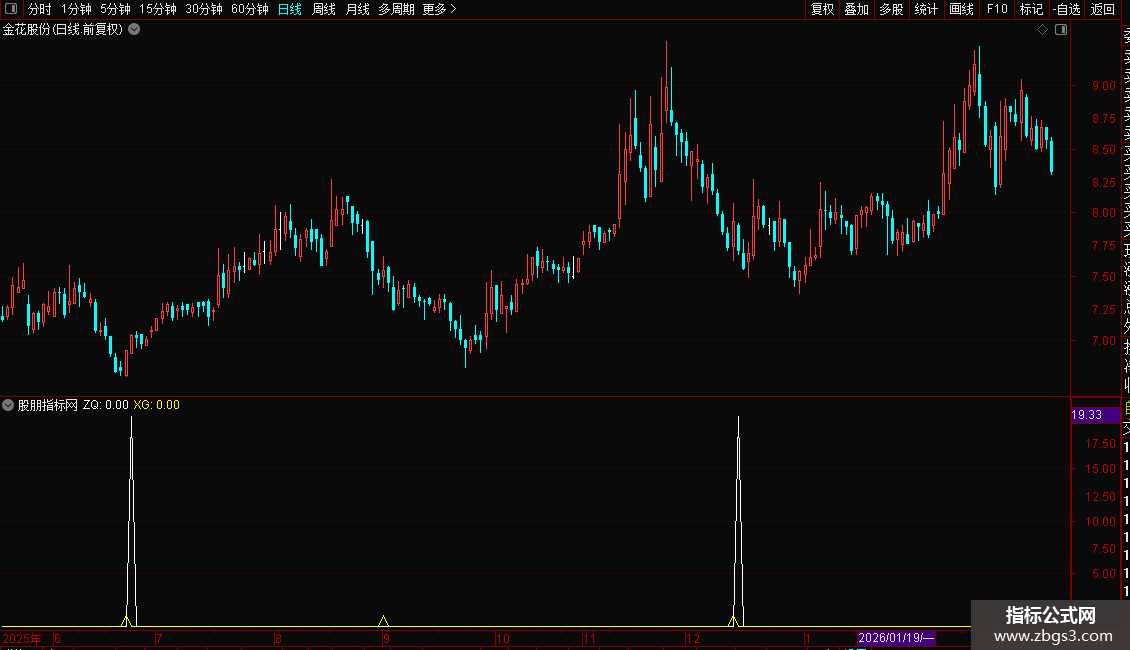
Task: Open 画线 drawing tools
Action: [961, 9]
